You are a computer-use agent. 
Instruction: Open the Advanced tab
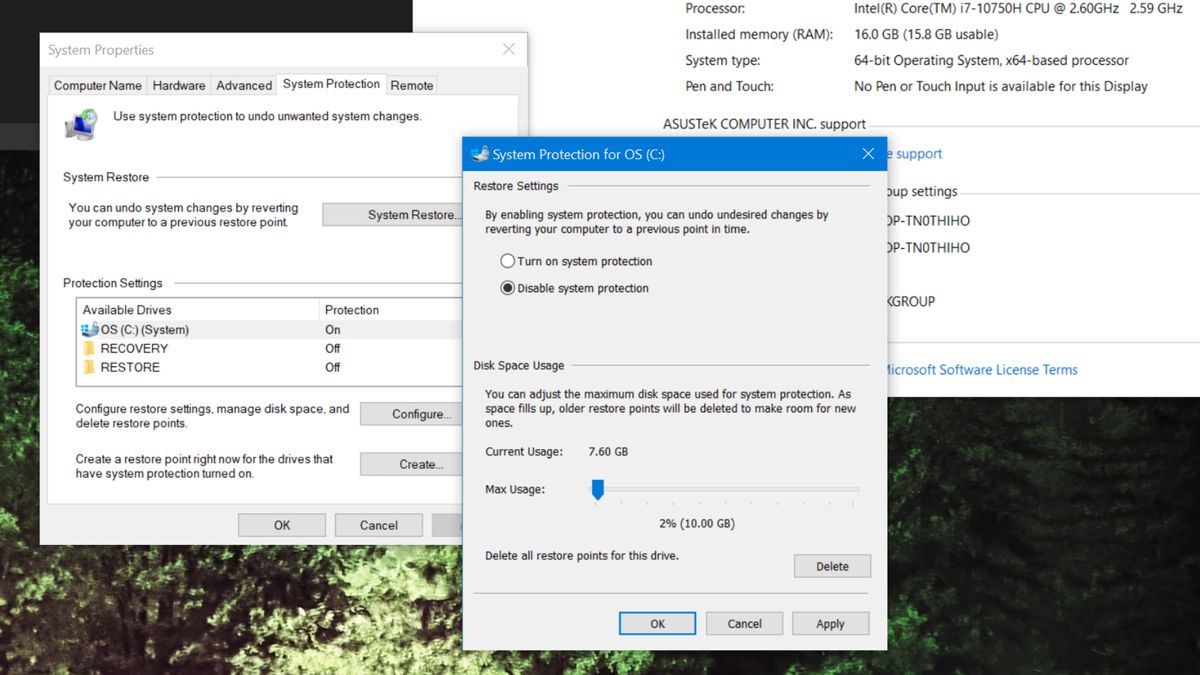[x=243, y=85]
